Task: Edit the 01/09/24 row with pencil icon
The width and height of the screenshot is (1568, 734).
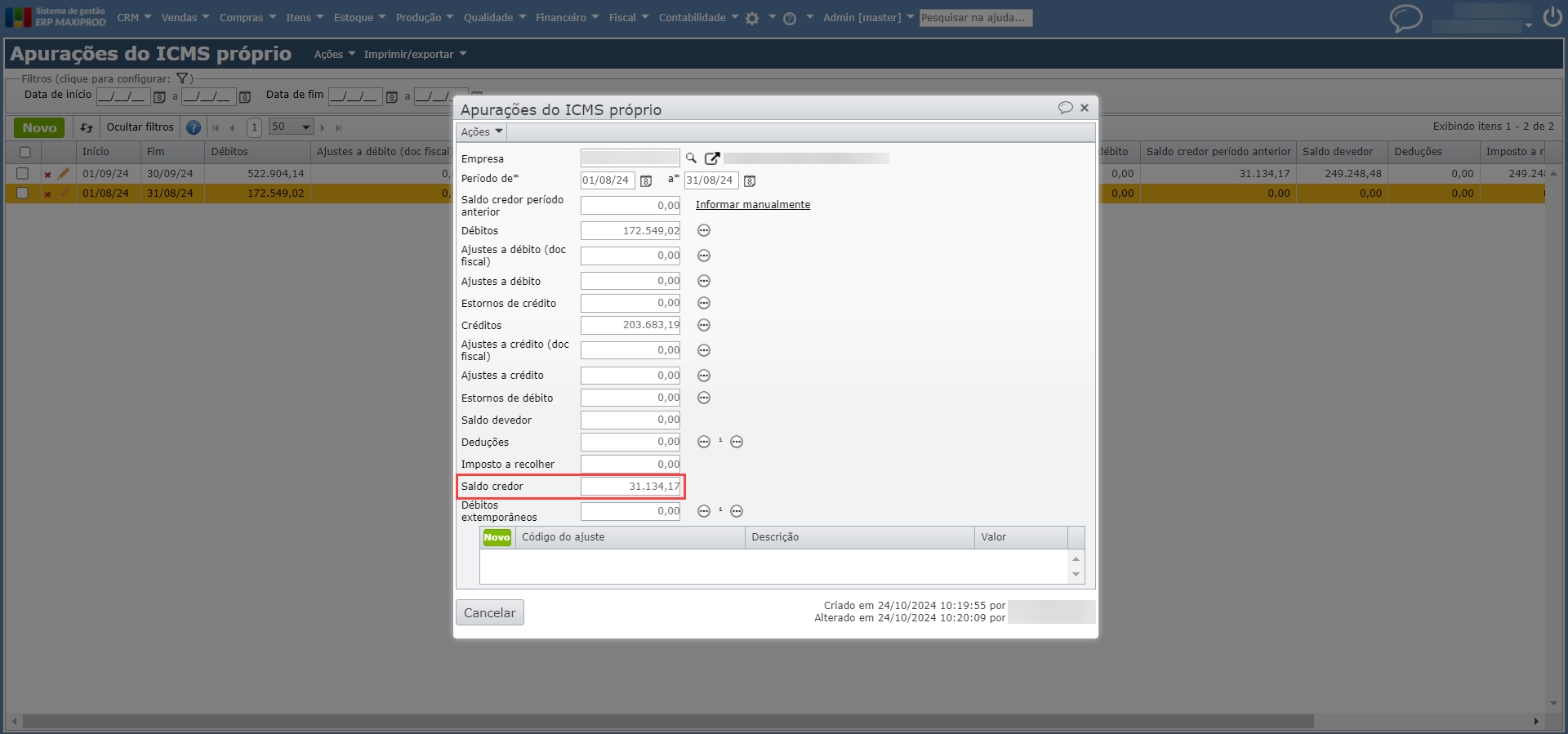Action: (x=64, y=173)
